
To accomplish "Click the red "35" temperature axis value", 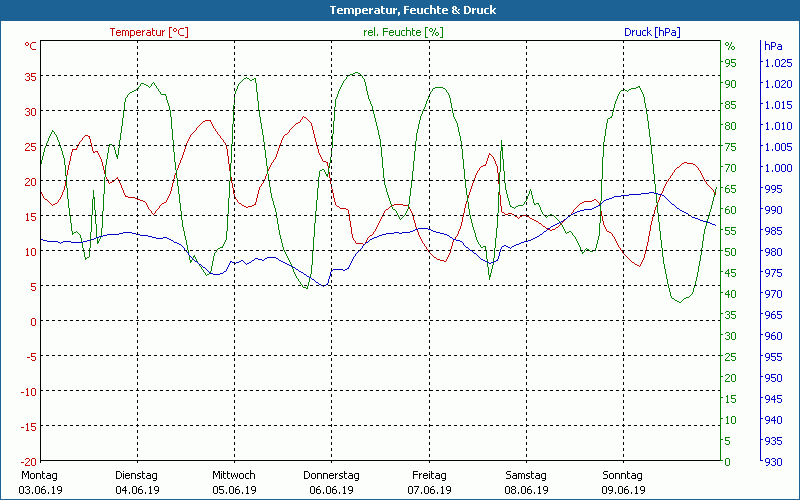I will point(31,77).
